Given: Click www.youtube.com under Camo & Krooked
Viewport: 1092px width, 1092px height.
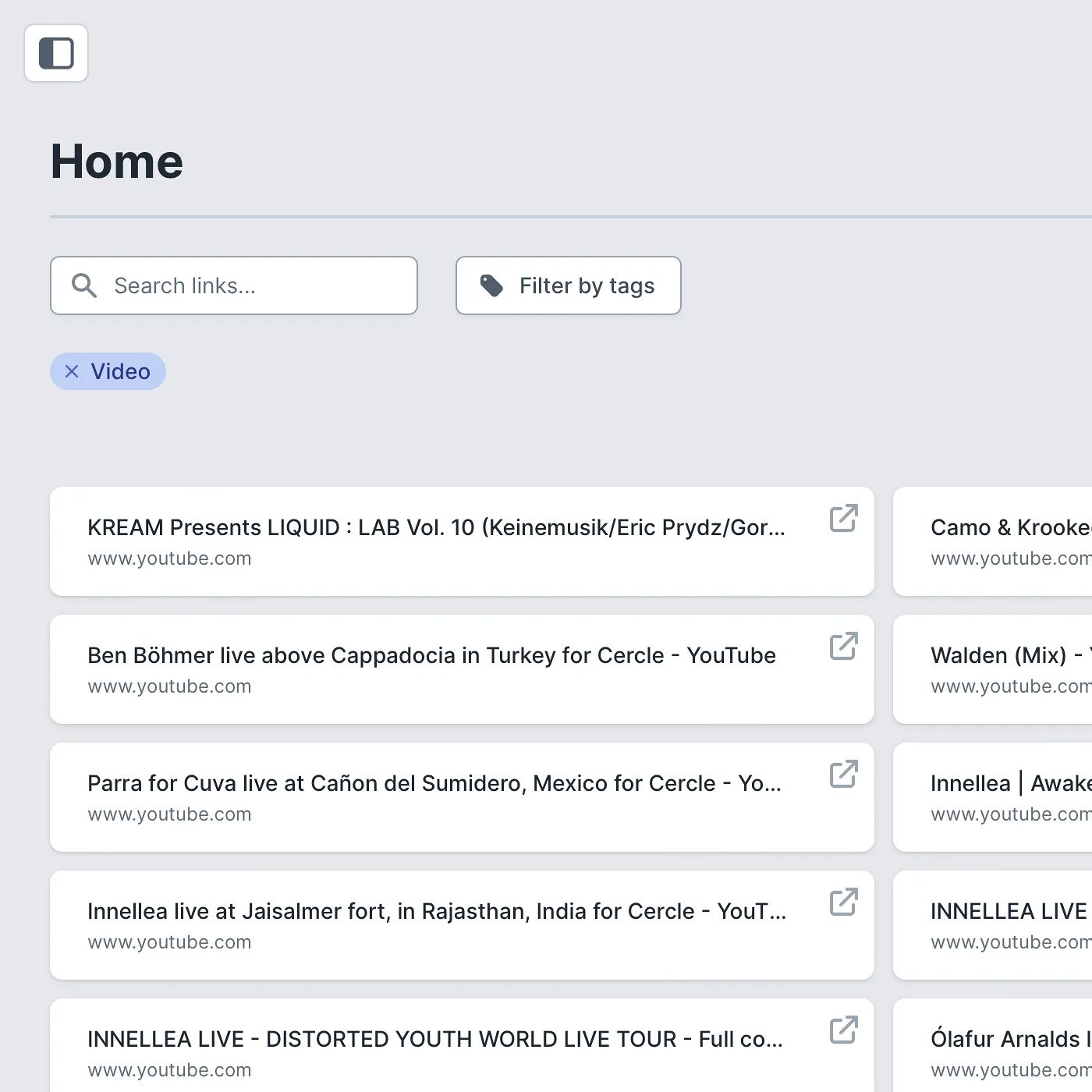Looking at the screenshot, I should [1011, 558].
